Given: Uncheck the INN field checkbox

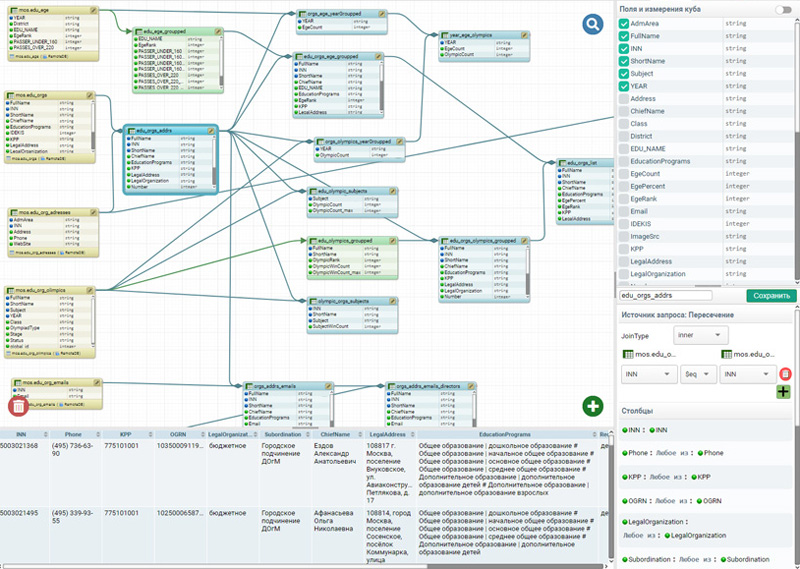Looking at the screenshot, I should [x=623, y=48].
